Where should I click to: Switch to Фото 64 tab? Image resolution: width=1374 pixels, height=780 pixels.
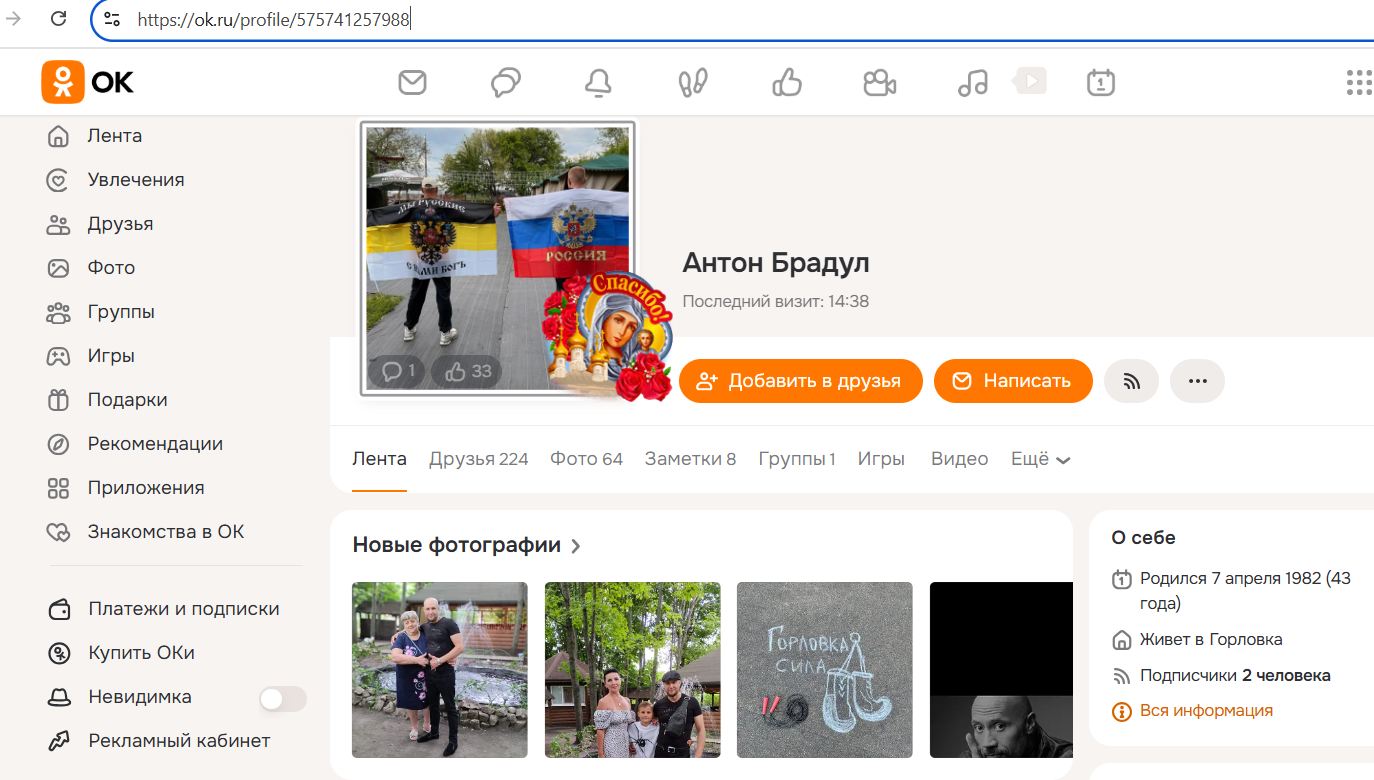tap(586, 459)
